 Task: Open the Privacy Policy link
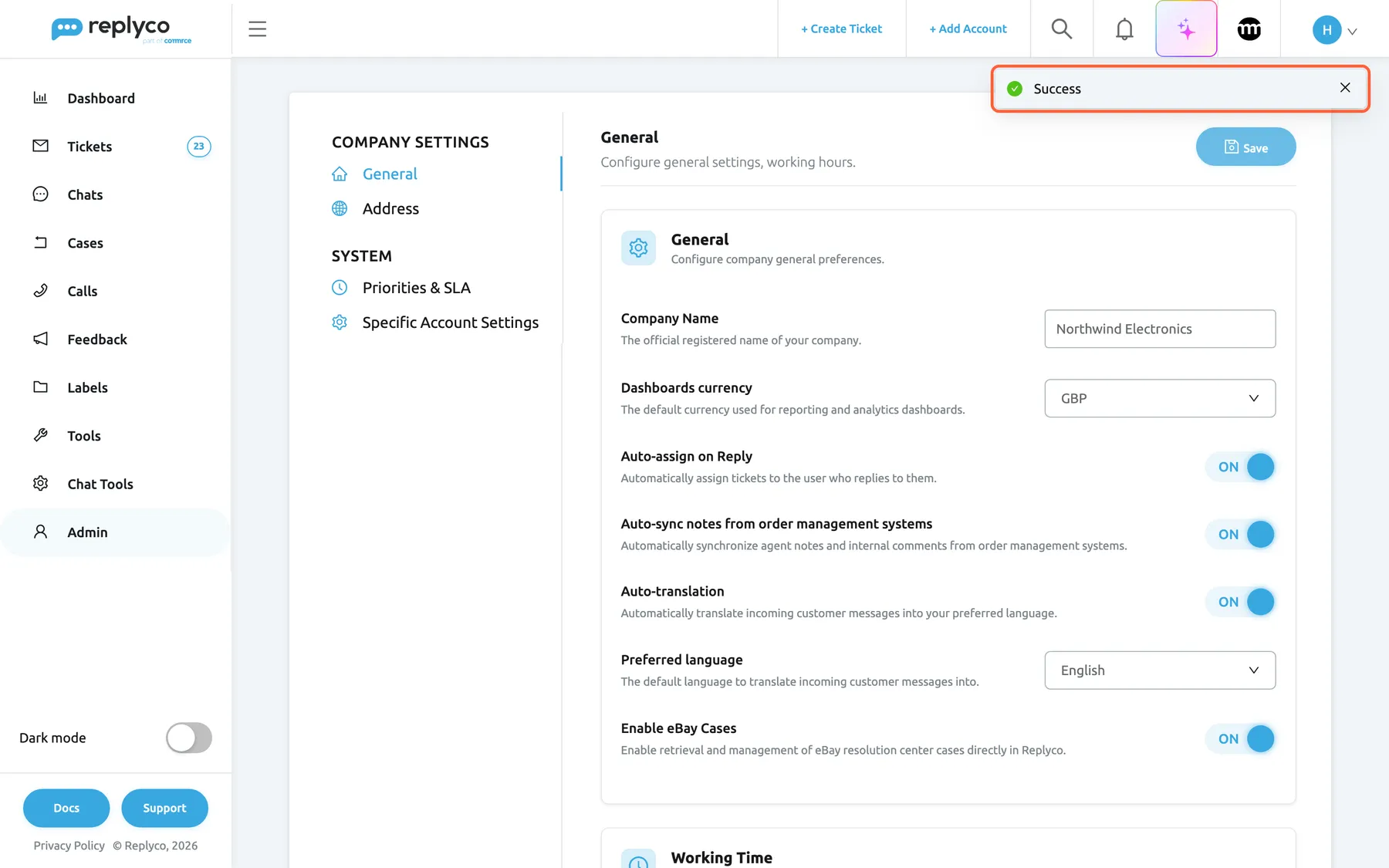(x=69, y=846)
